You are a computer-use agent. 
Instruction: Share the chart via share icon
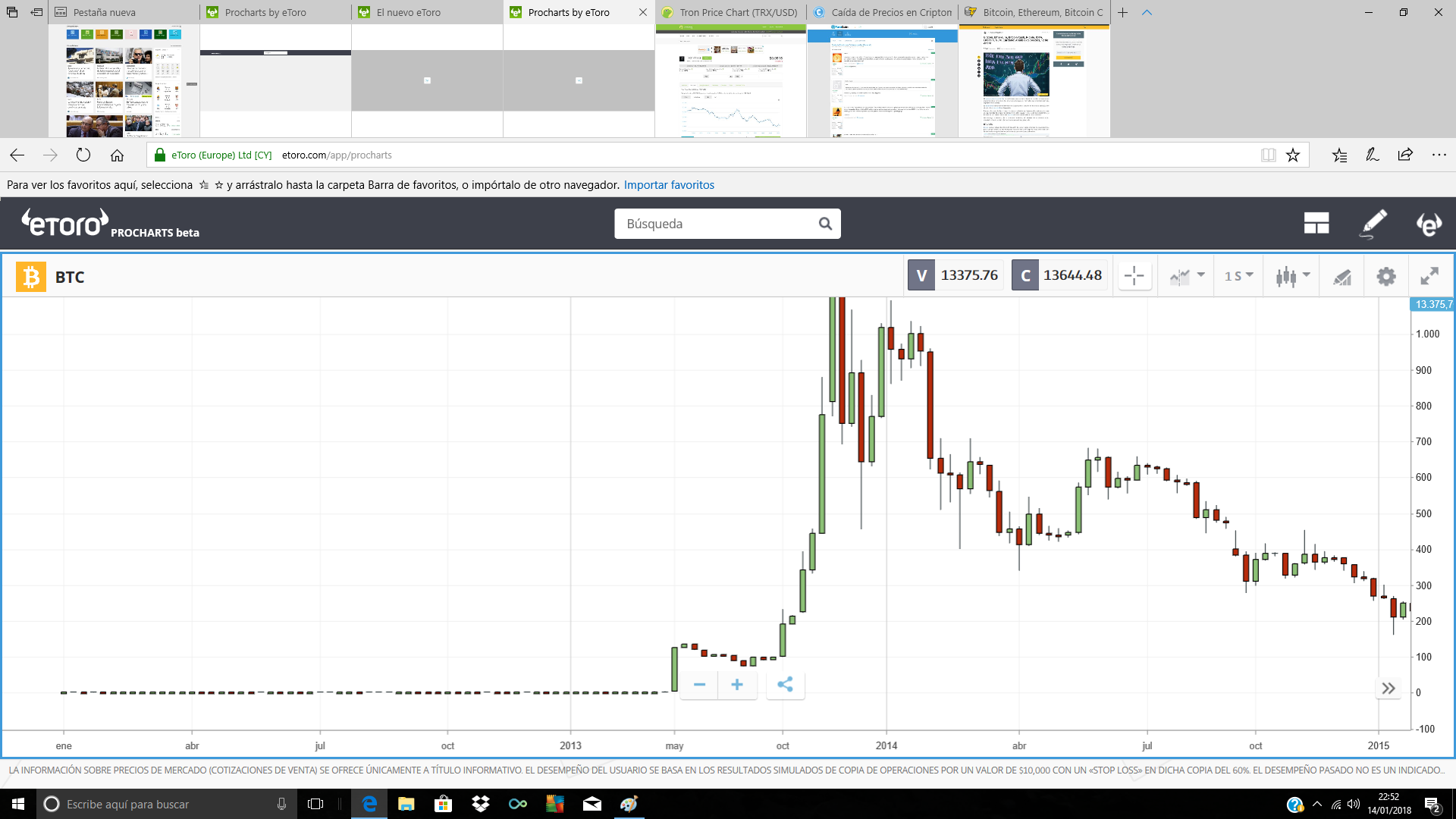(x=785, y=685)
